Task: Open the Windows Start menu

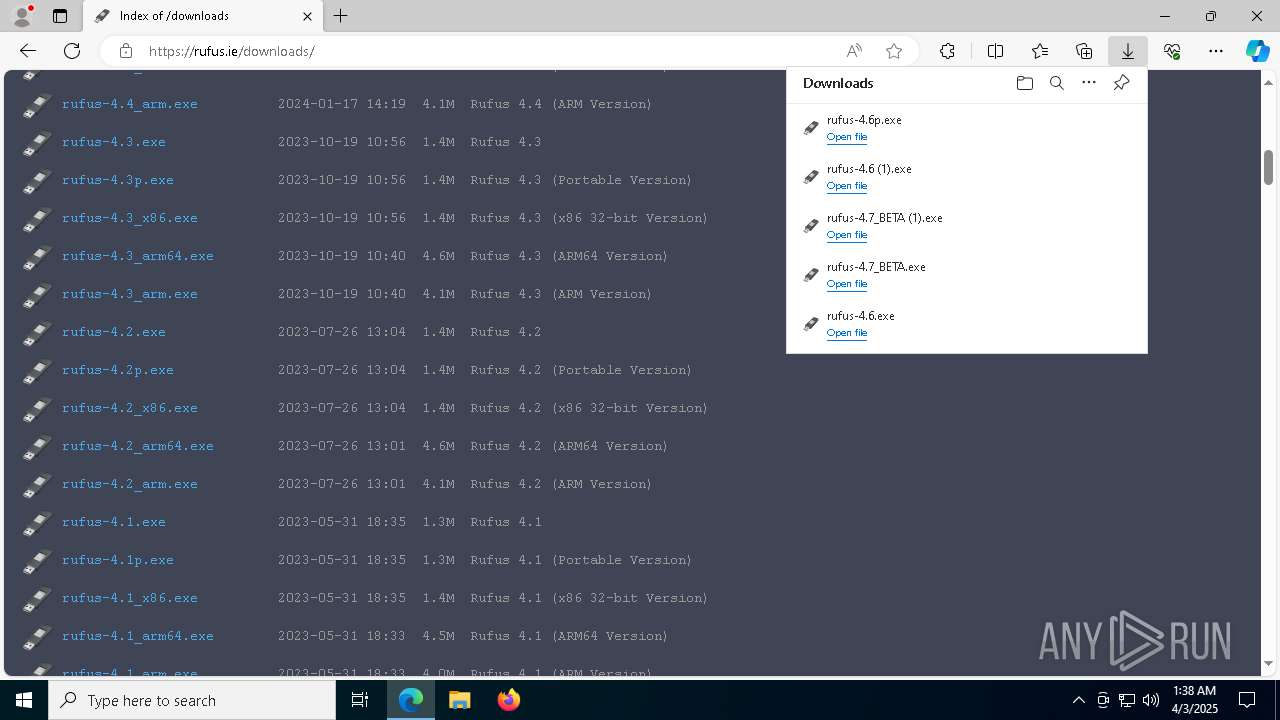Action: pos(24,700)
